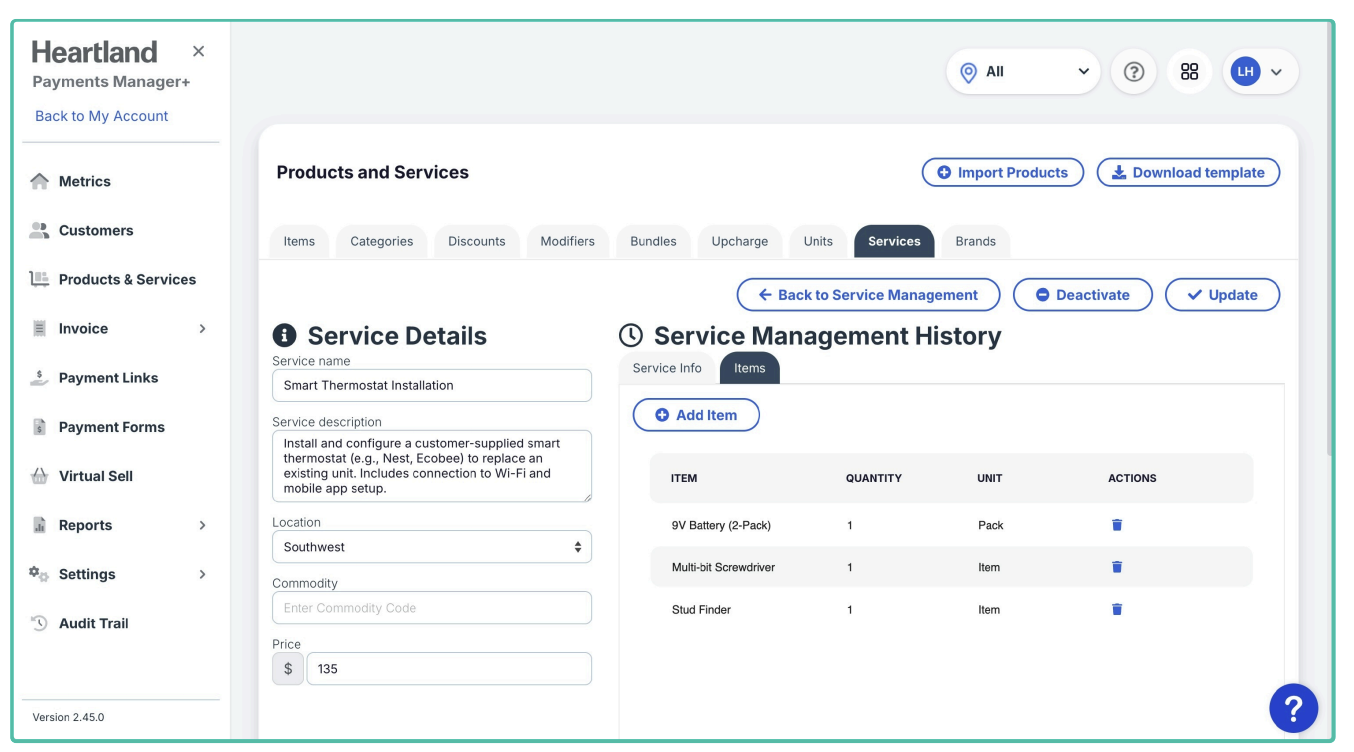
Task: Open Virtual Sell from sidebar
Action: (x=95, y=476)
